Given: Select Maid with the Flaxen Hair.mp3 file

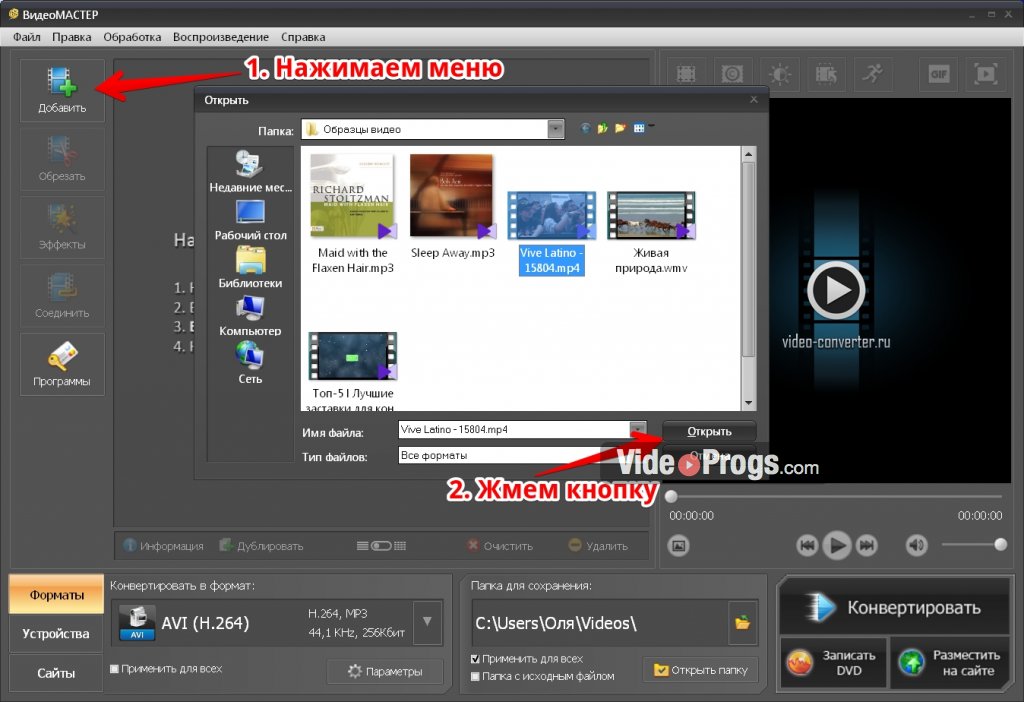Looking at the screenshot, I should 353,214.
